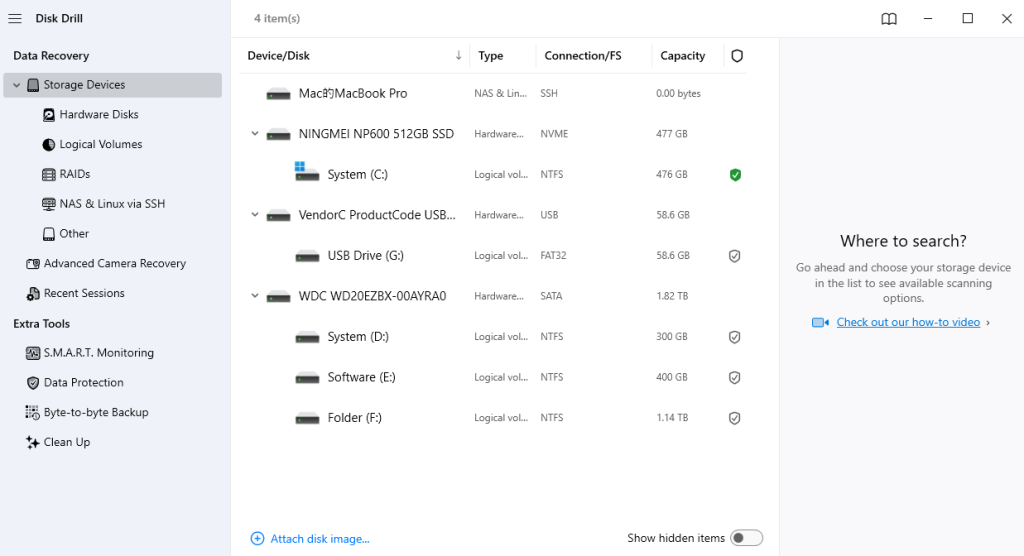Click the FAT32 file system cell
The height and width of the screenshot is (556, 1024).
tap(553, 255)
